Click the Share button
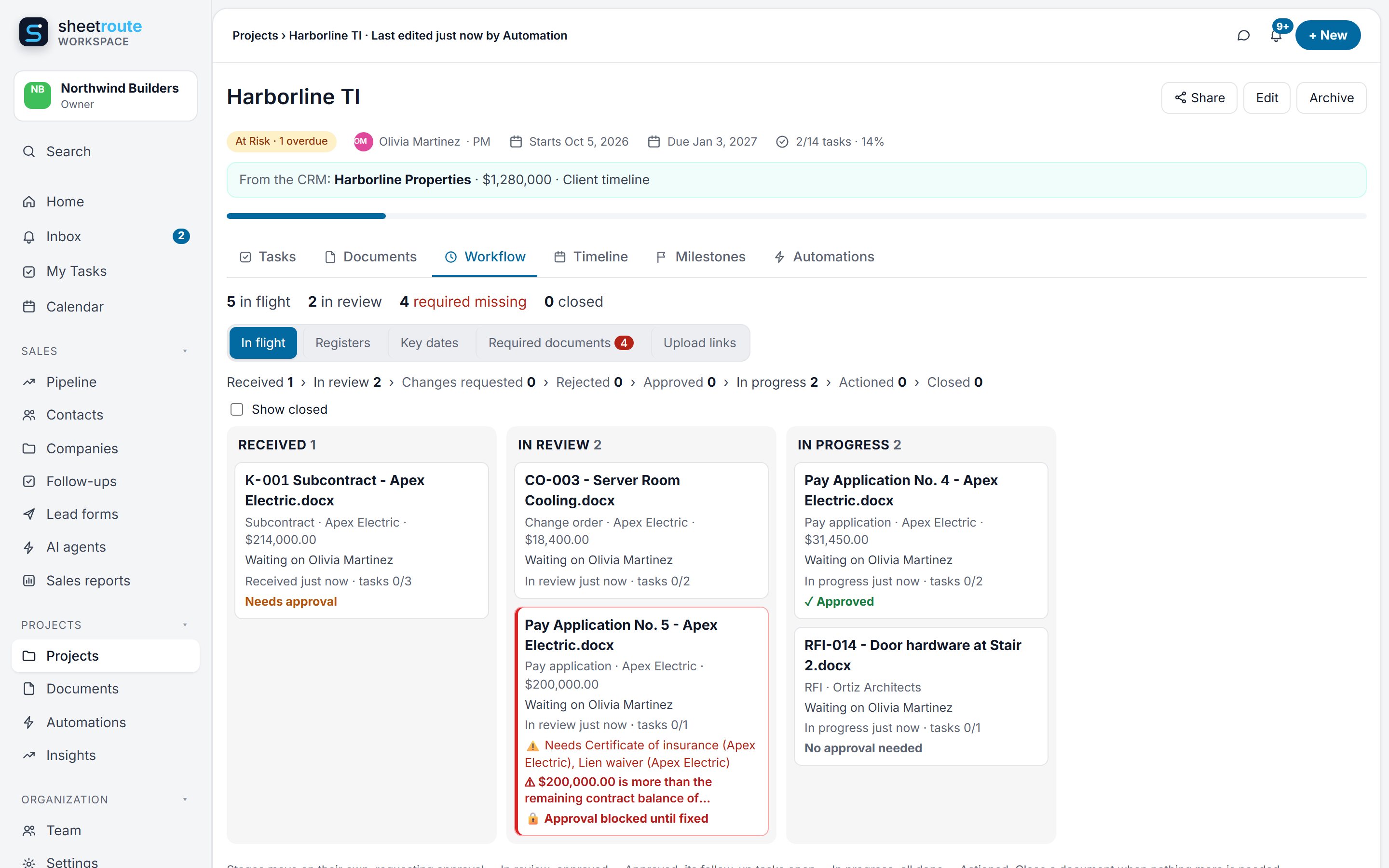Image resolution: width=1389 pixels, height=868 pixels. tap(1199, 98)
